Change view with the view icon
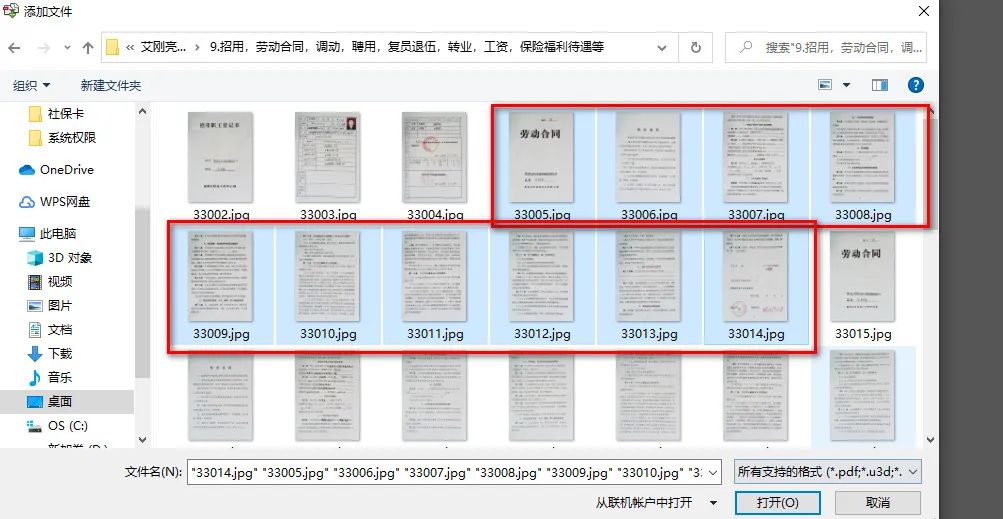 point(825,84)
